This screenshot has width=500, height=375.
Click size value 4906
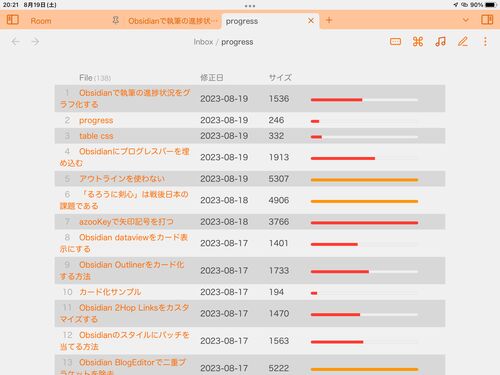(x=279, y=200)
